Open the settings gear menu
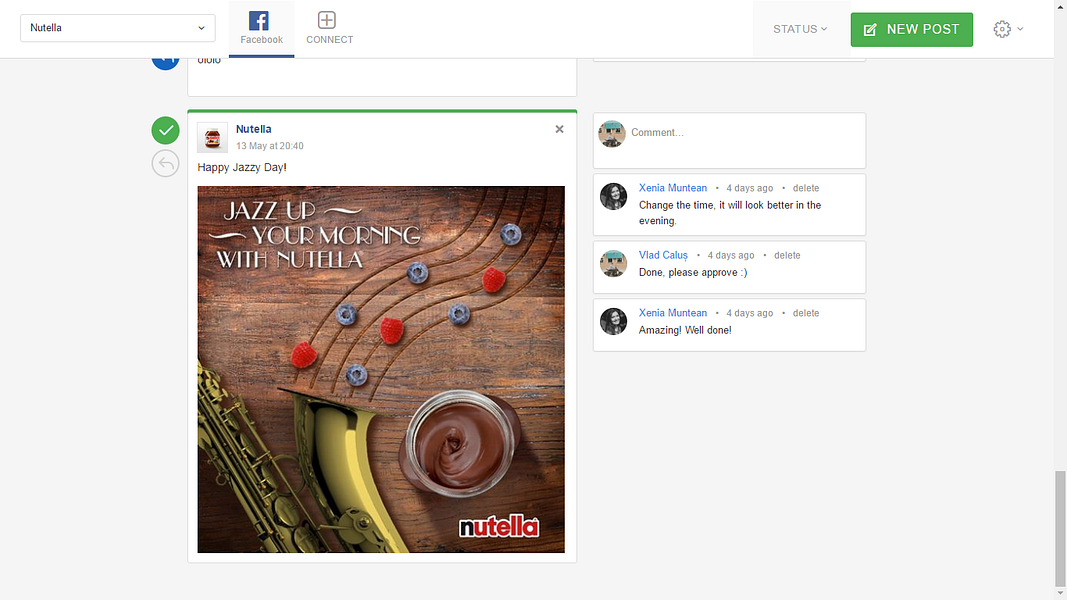Viewport: 1067px width, 600px height. tap(1002, 29)
